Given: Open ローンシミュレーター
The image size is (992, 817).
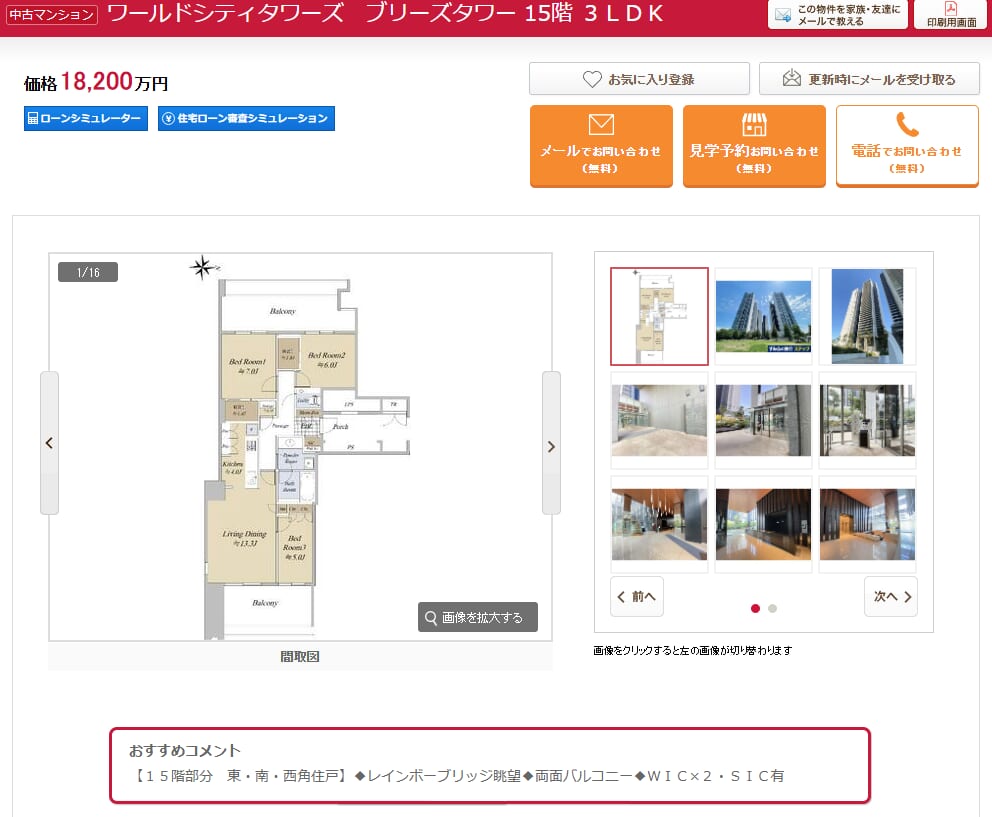Looking at the screenshot, I should click(86, 118).
